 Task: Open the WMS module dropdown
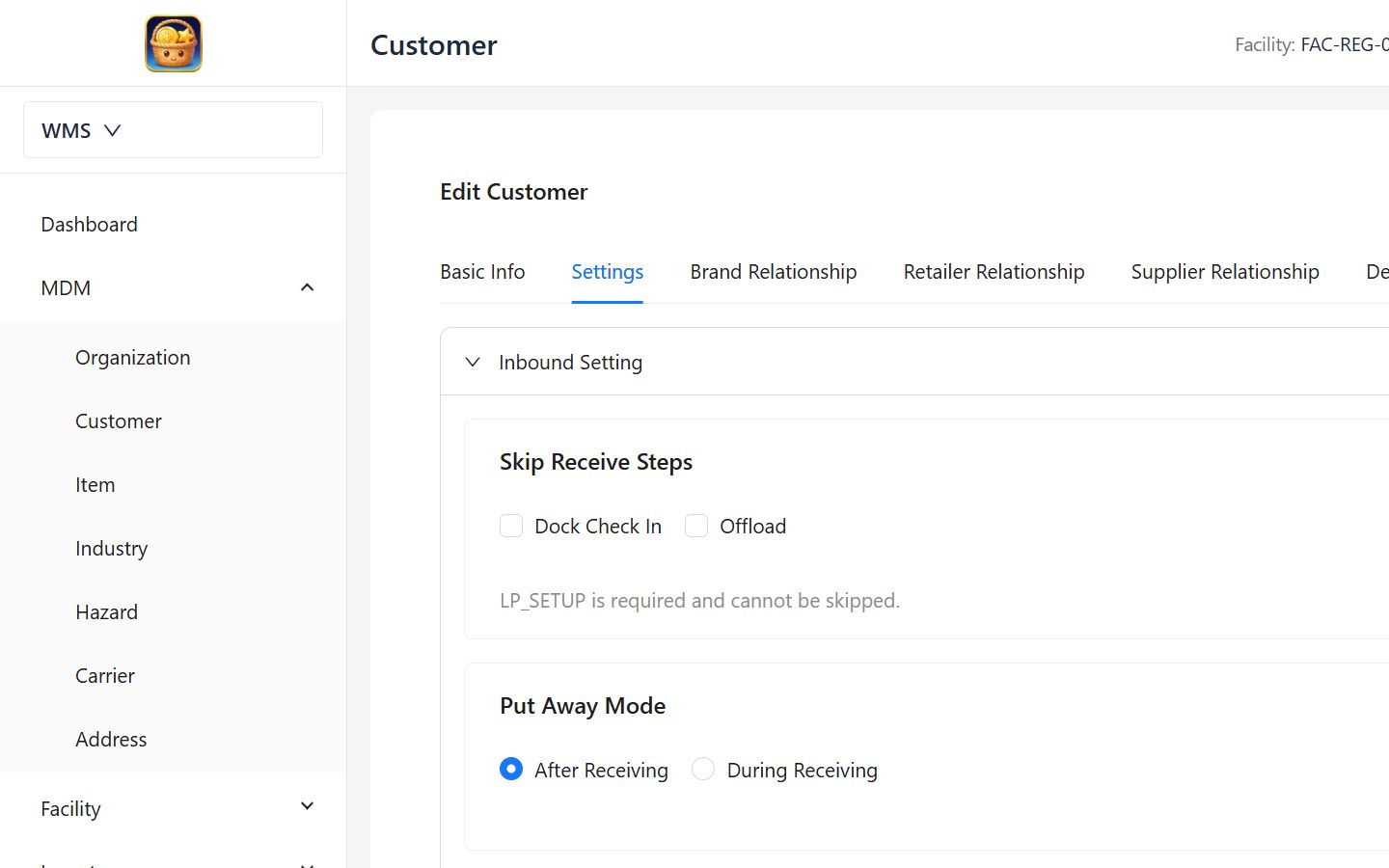pos(173,130)
